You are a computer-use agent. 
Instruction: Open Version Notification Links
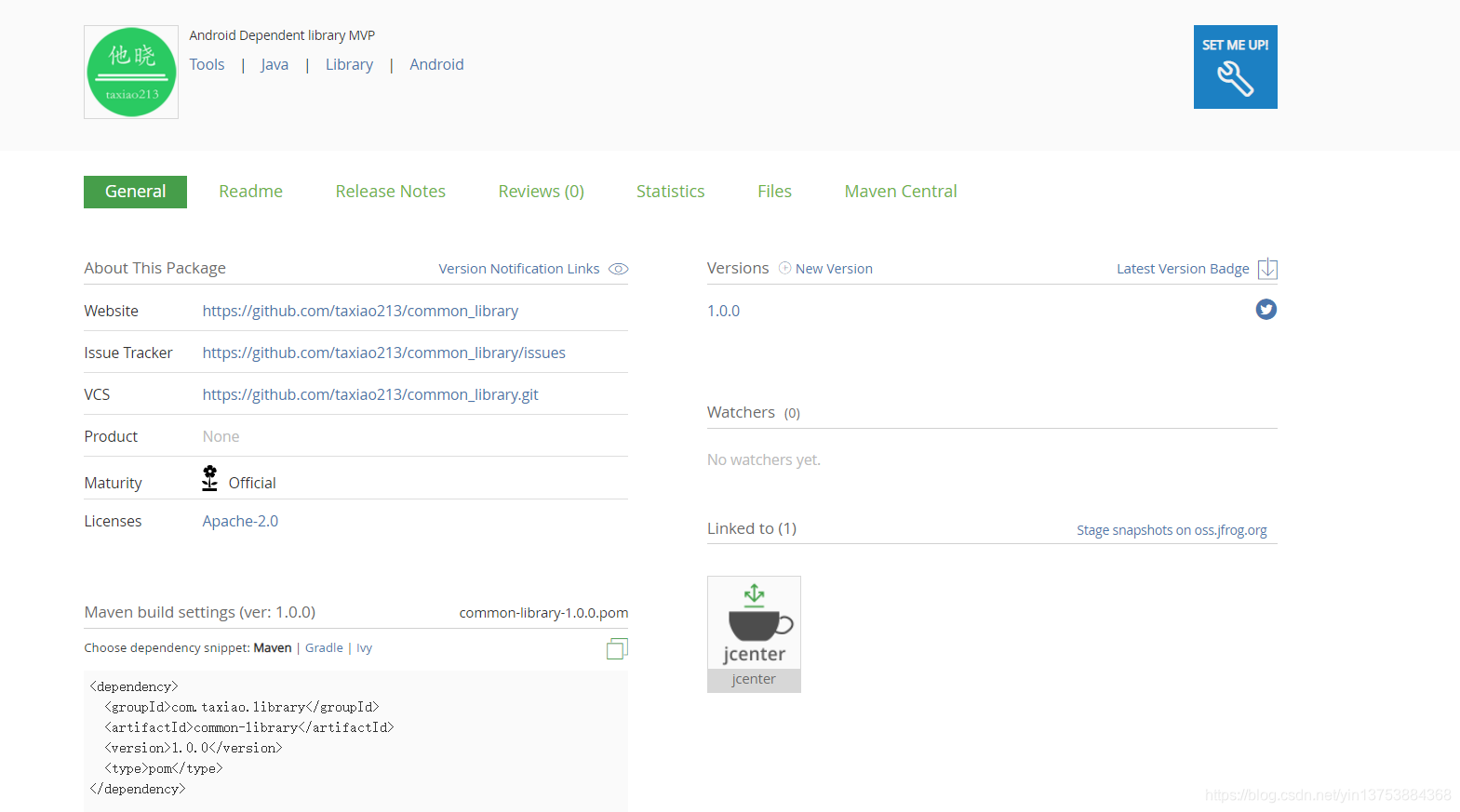click(519, 269)
